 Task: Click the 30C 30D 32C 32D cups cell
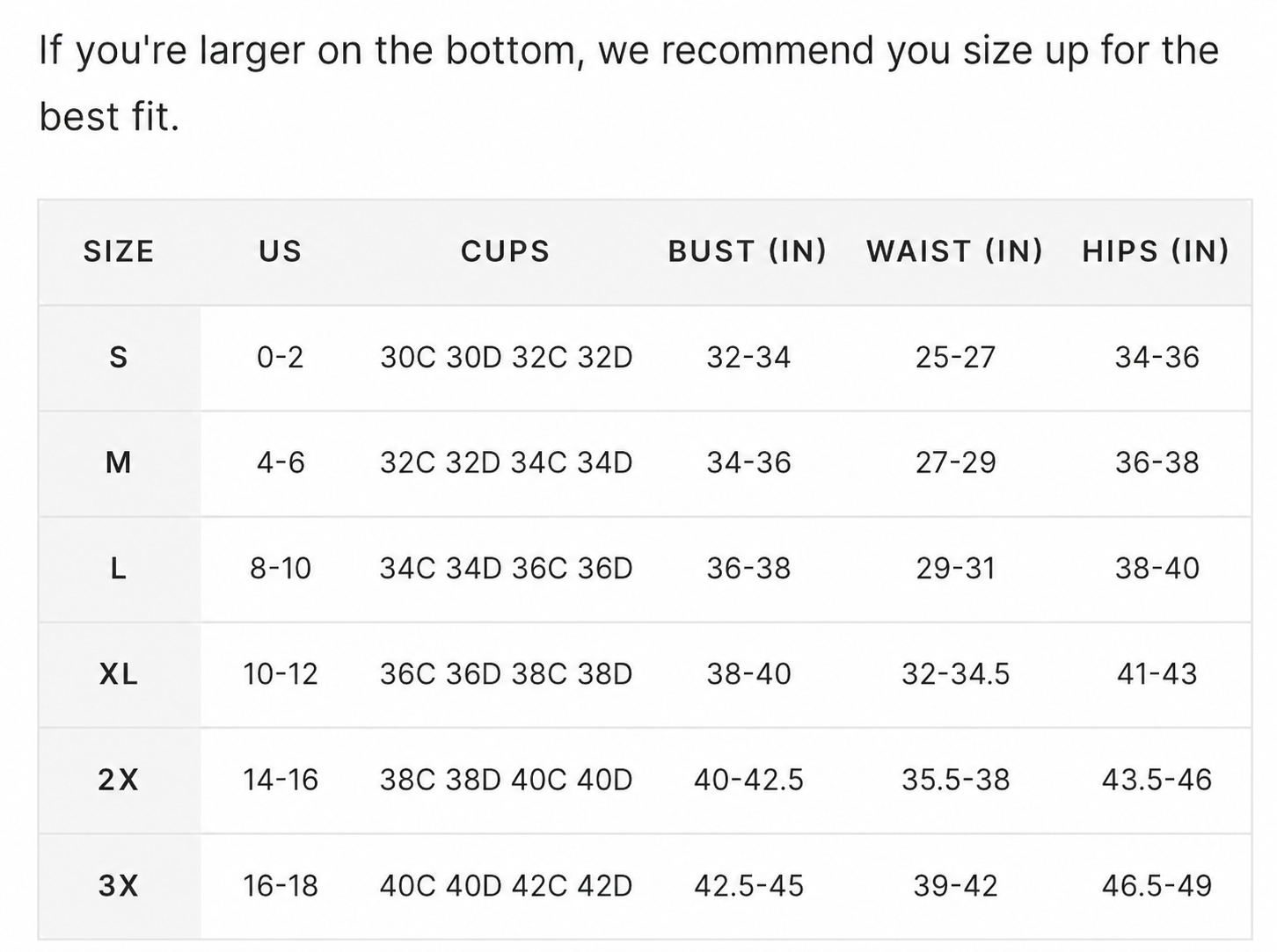[x=506, y=358]
